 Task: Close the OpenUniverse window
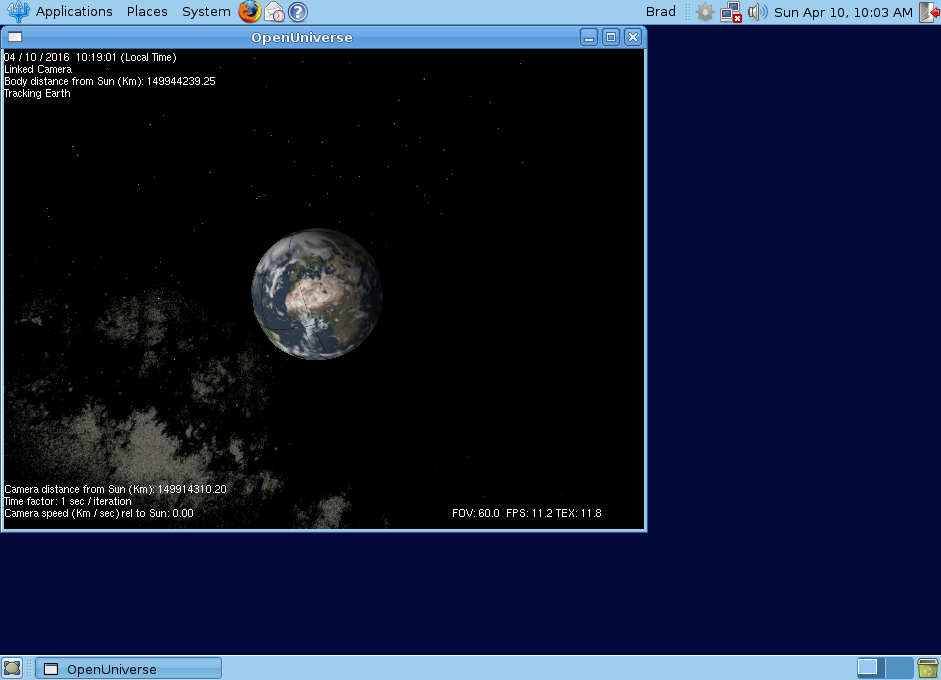coord(633,37)
